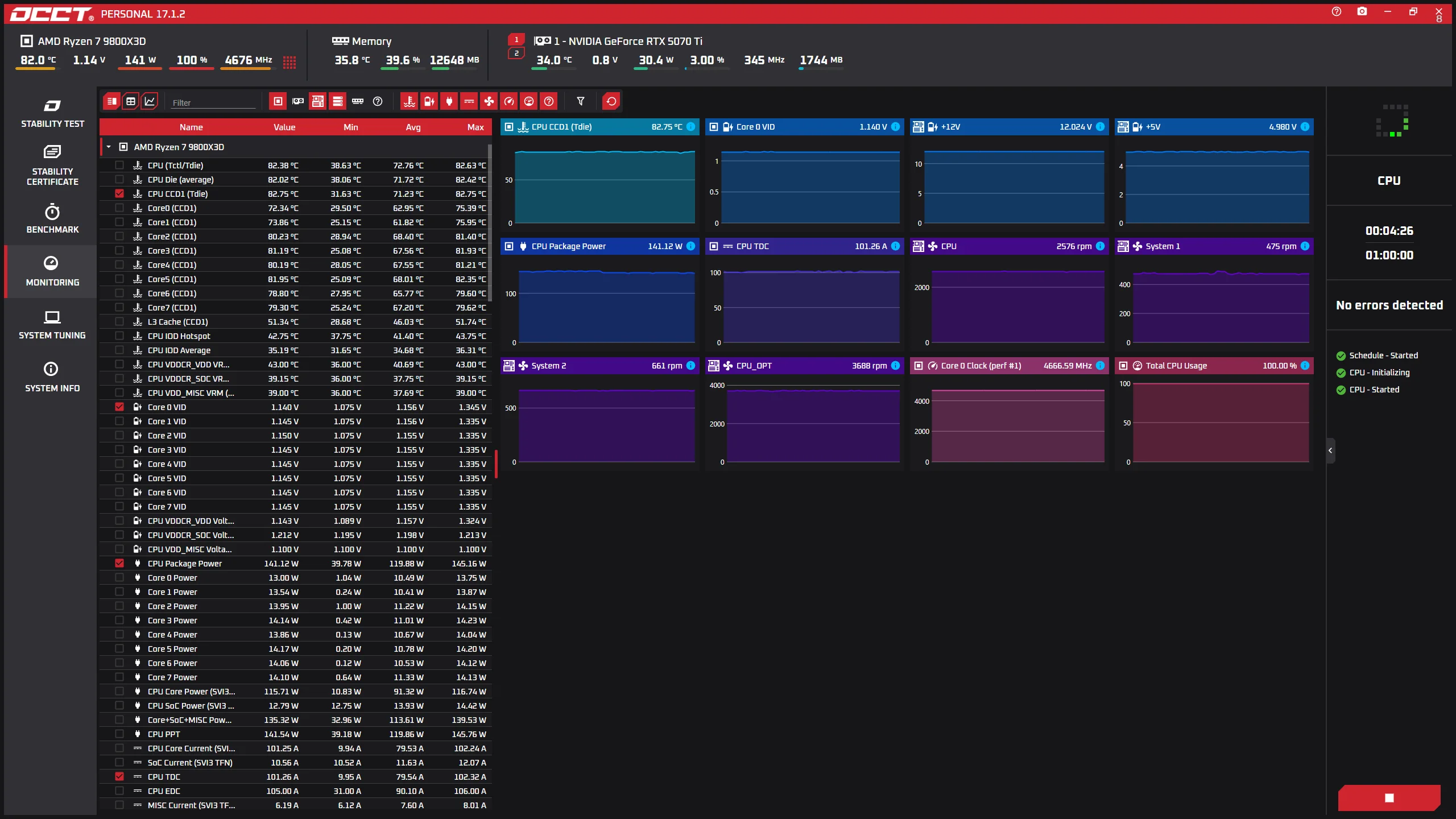Sort table by Value column

click(284, 127)
